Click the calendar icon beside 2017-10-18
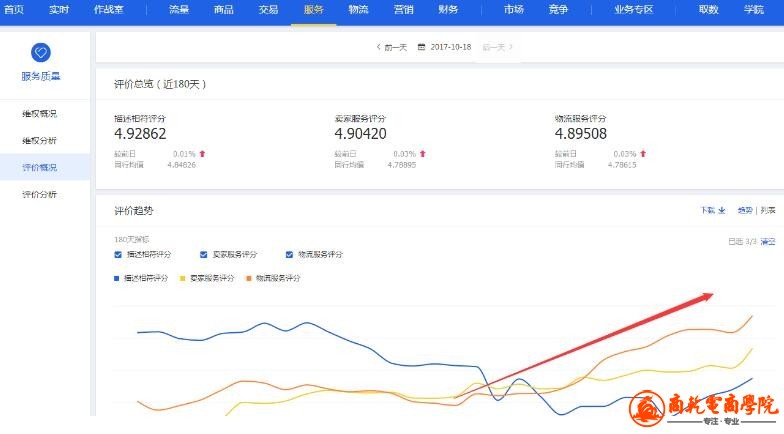The image size is (784, 434). pyautogui.click(x=422, y=46)
